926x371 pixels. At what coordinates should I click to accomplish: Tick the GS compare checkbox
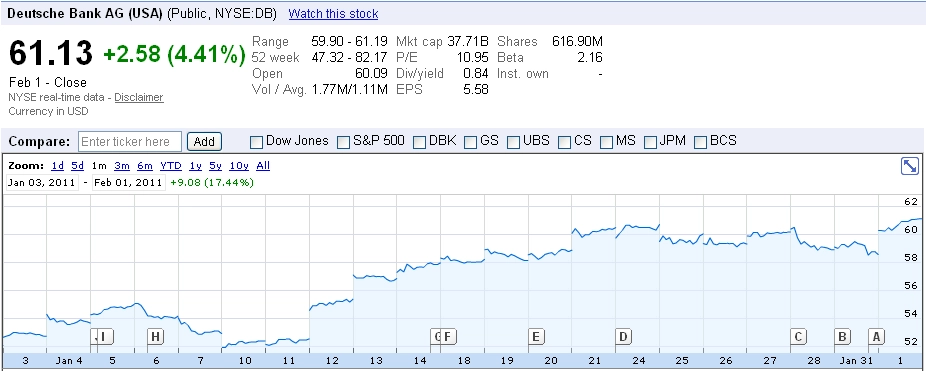pyautogui.click(x=471, y=142)
